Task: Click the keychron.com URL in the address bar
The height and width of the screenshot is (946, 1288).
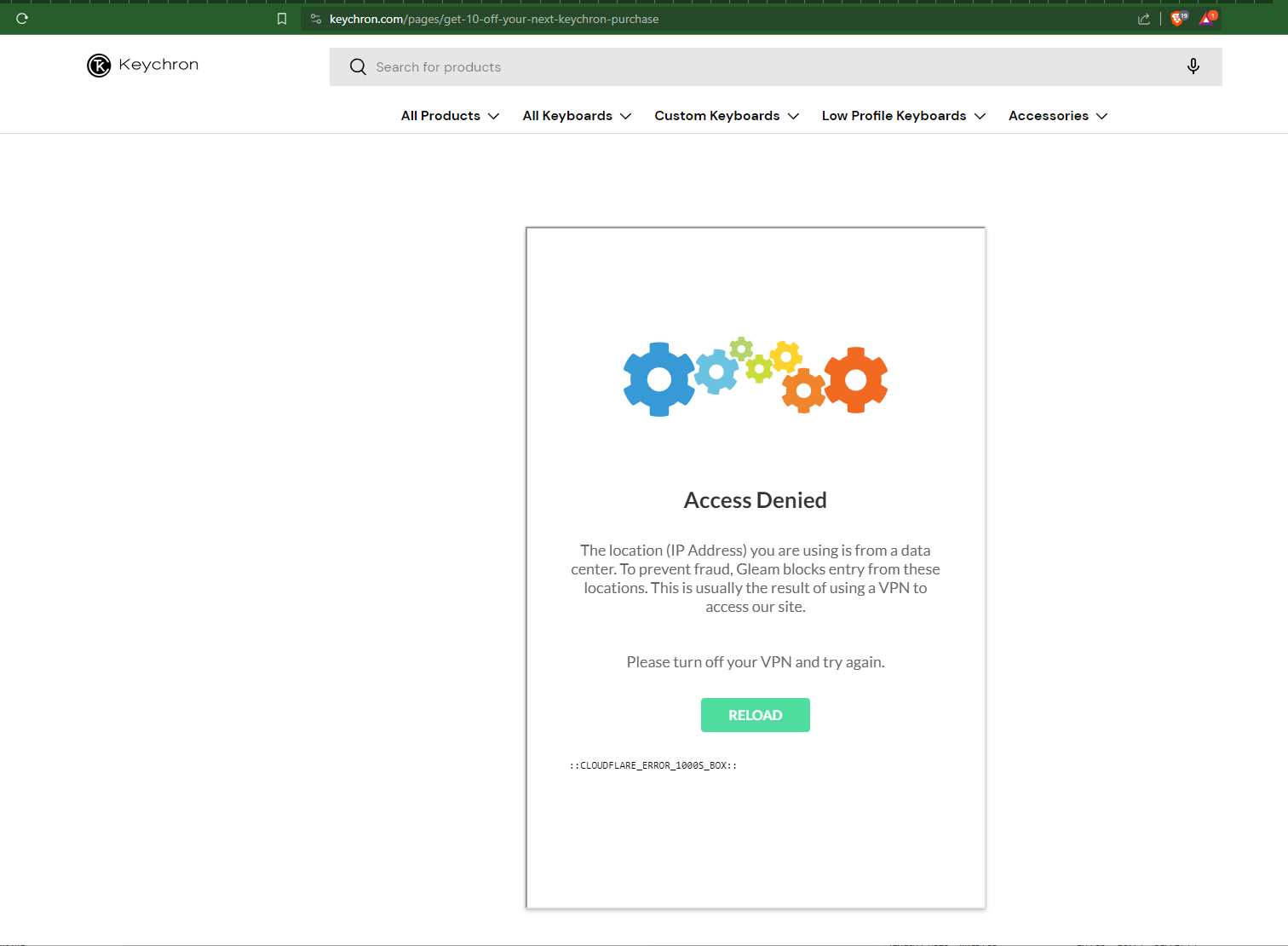Action: pyautogui.click(x=494, y=19)
